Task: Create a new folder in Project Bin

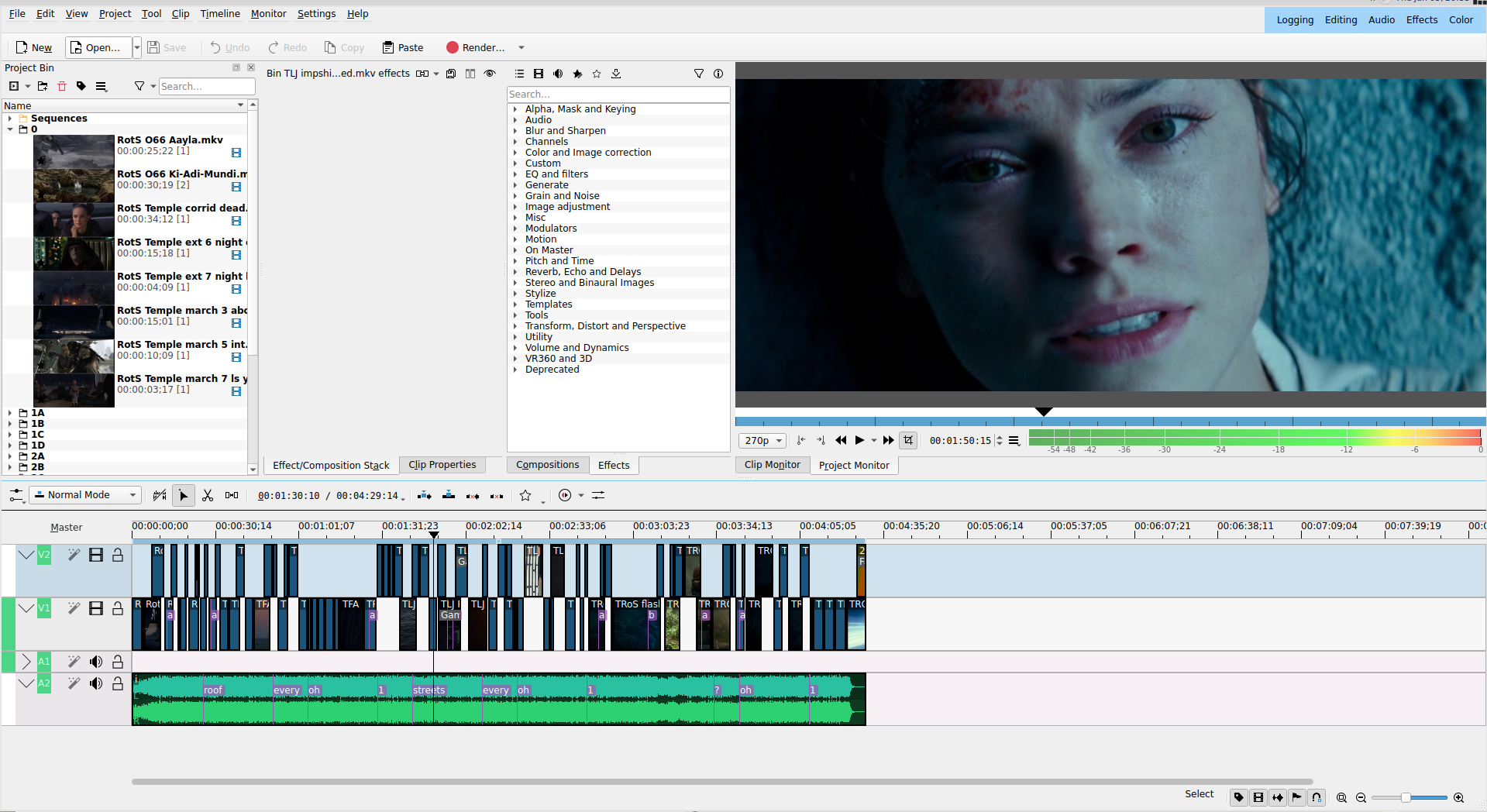Action: click(43, 86)
